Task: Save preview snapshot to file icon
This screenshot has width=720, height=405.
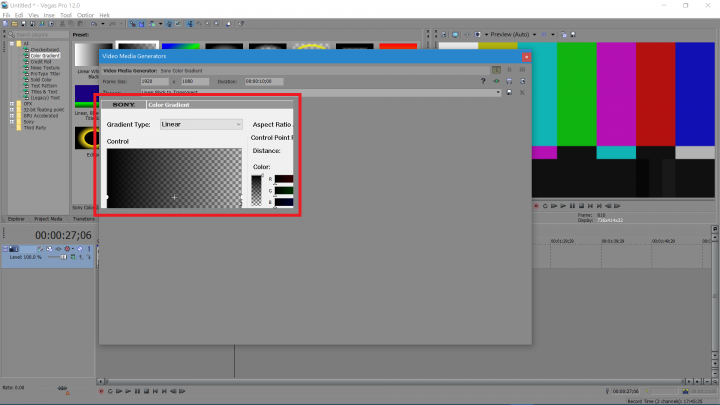Action: 573,34
